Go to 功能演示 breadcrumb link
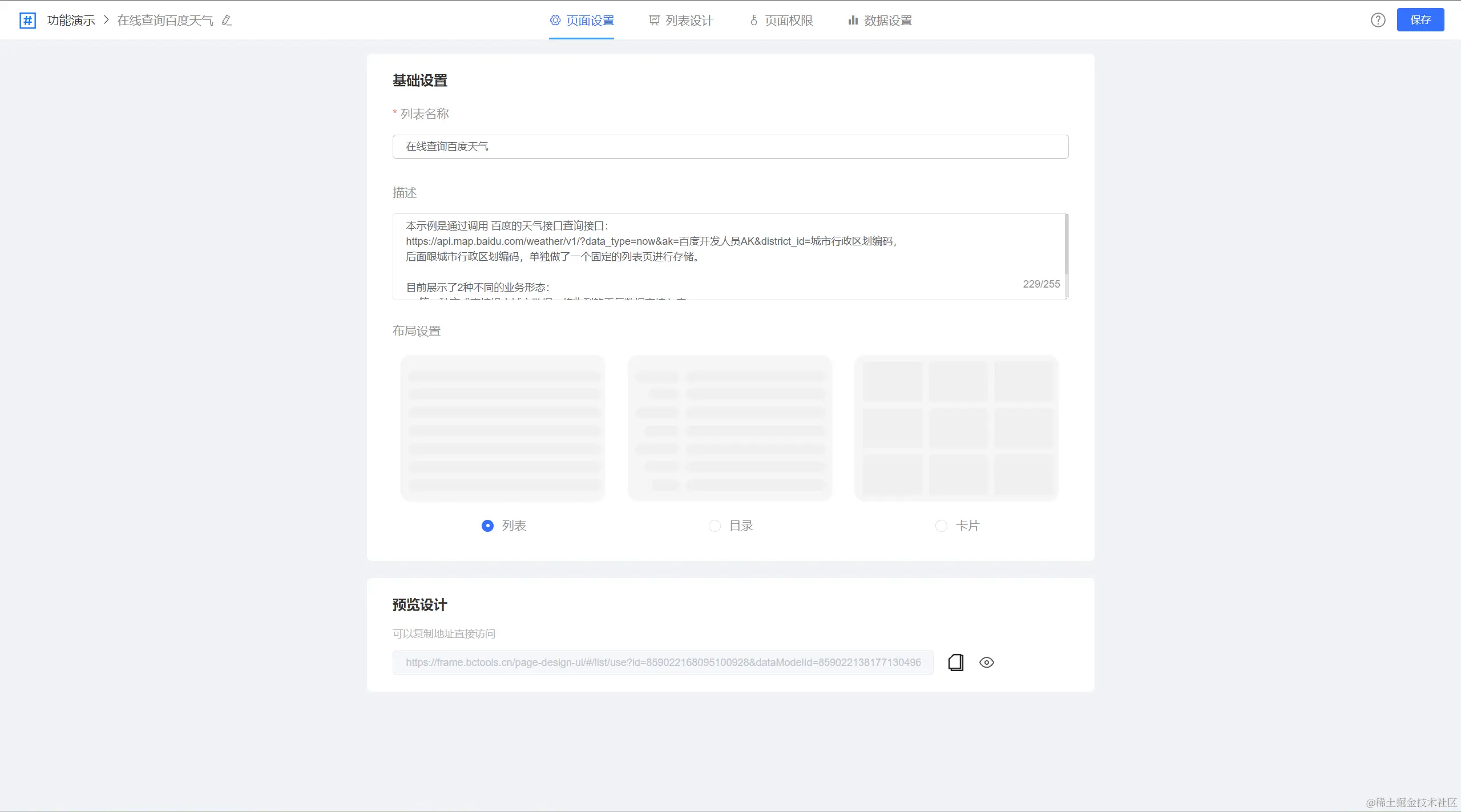Screen dimensions: 1461x812 coord(71,21)
